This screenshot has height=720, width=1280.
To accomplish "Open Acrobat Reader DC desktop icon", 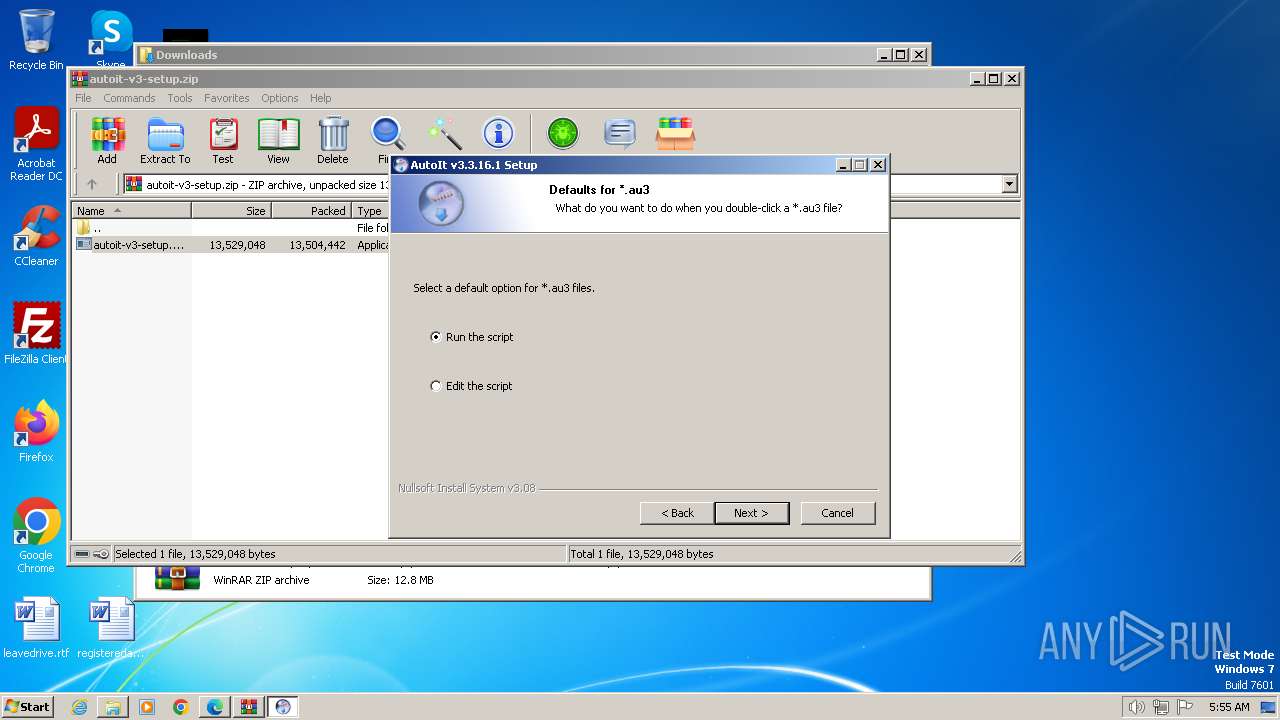I will tap(36, 145).
